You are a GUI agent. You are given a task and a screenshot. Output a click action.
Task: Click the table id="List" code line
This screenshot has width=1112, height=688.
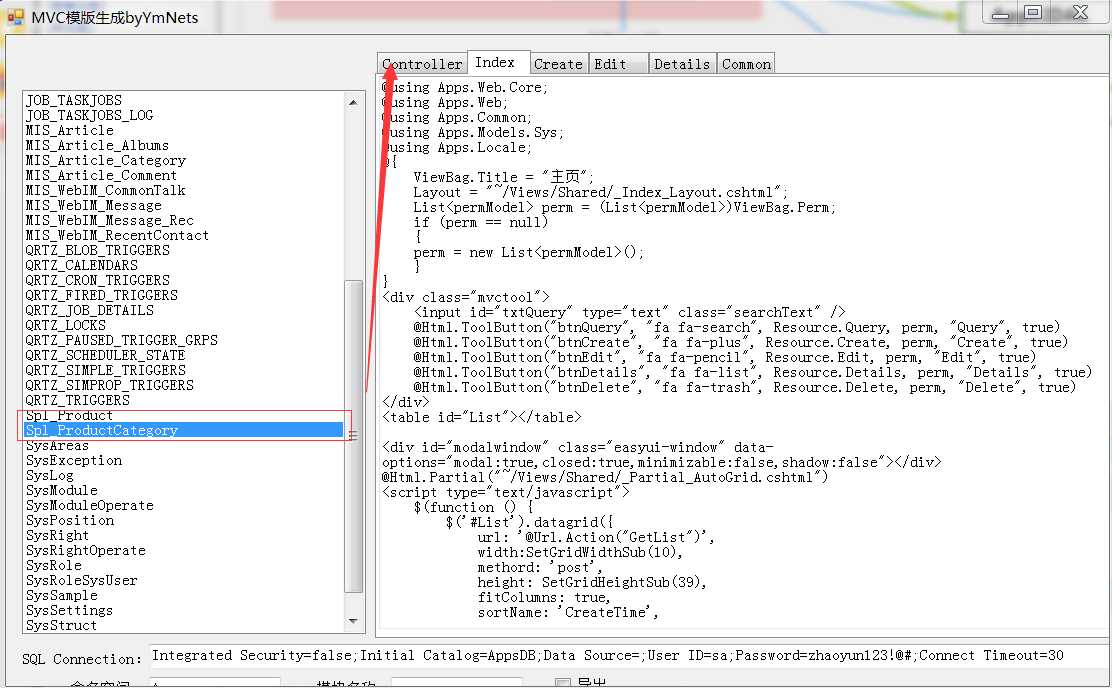click(482, 417)
